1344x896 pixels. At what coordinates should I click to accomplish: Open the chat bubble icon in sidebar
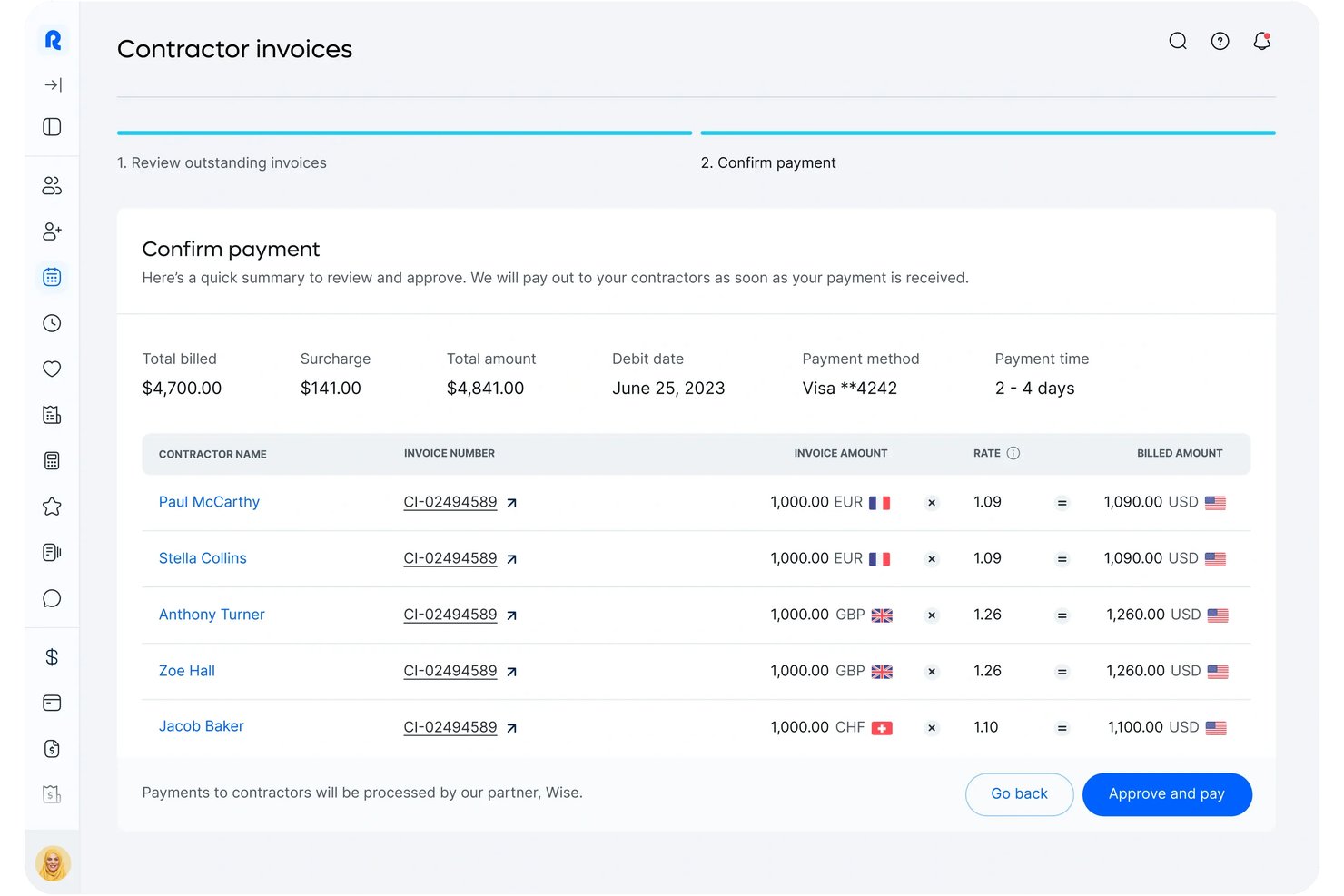coord(52,598)
